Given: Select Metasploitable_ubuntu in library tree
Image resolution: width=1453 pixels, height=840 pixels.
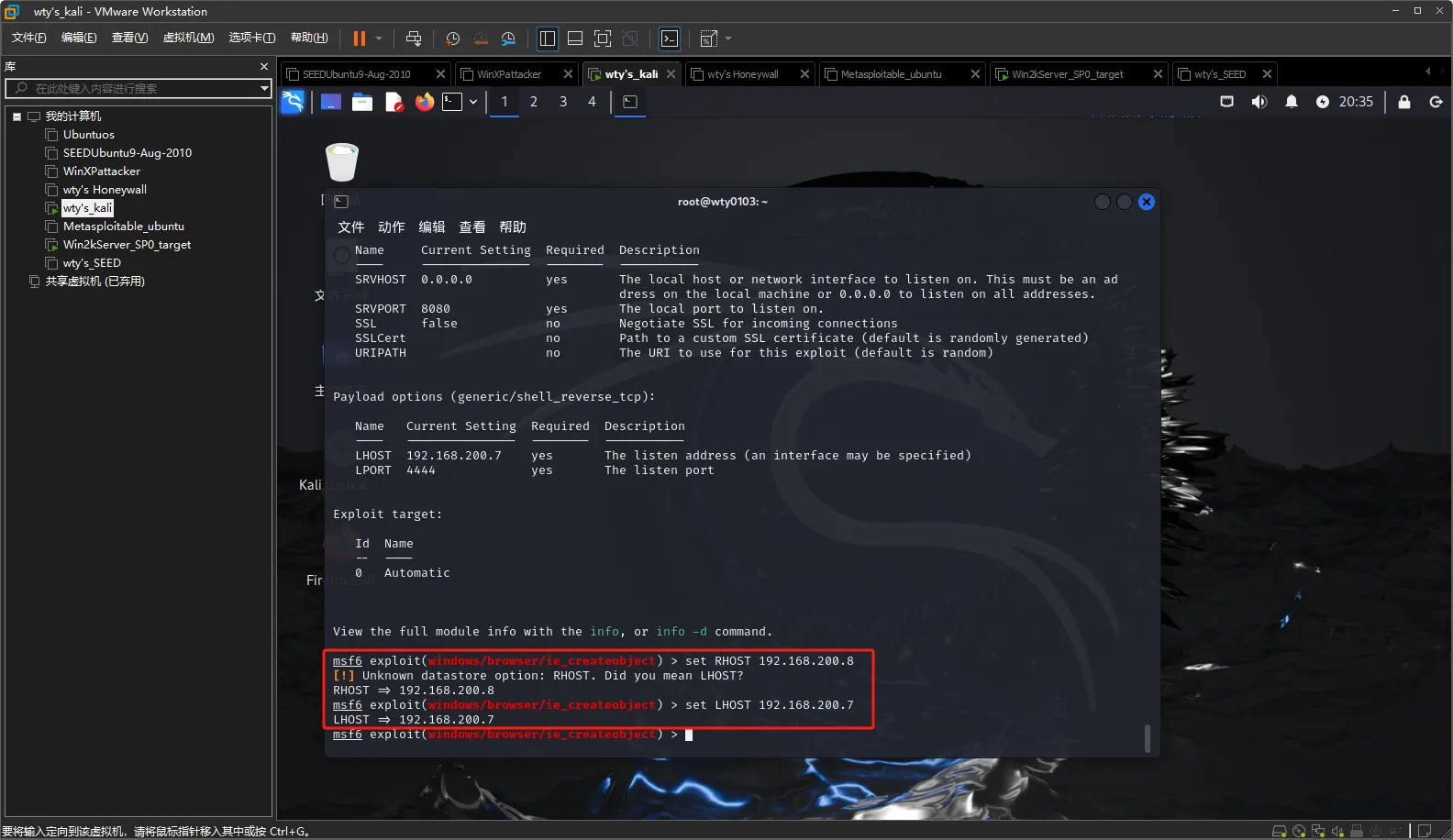Looking at the screenshot, I should (123, 227).
